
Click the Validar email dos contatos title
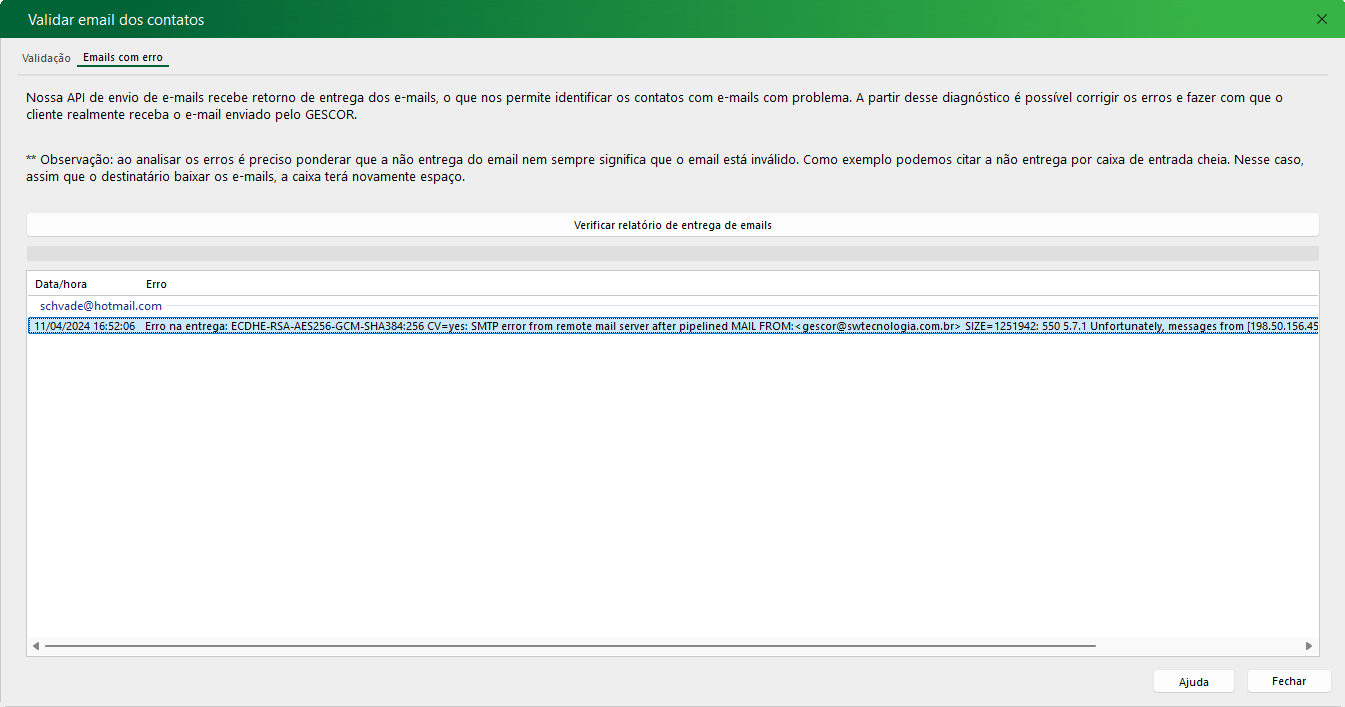[x=116, y=19]
